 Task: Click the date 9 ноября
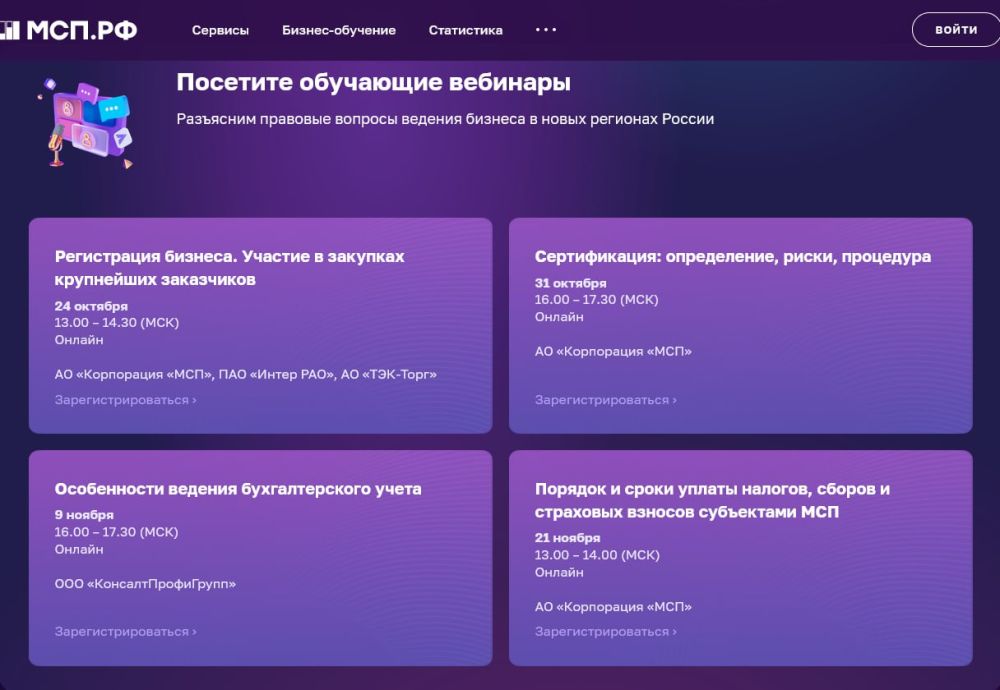(84, 515)
